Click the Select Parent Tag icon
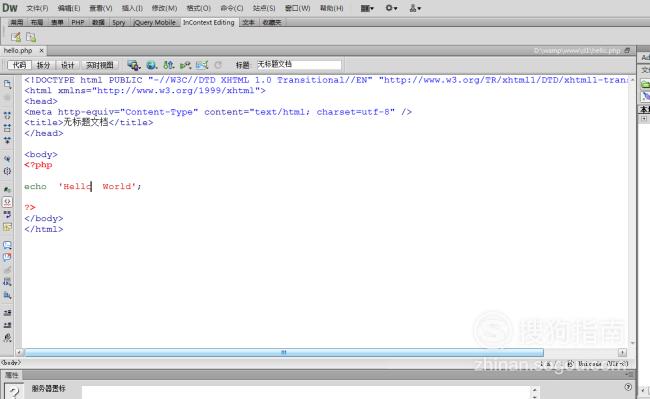Screen dimensions: 650x399 [7, 159]
